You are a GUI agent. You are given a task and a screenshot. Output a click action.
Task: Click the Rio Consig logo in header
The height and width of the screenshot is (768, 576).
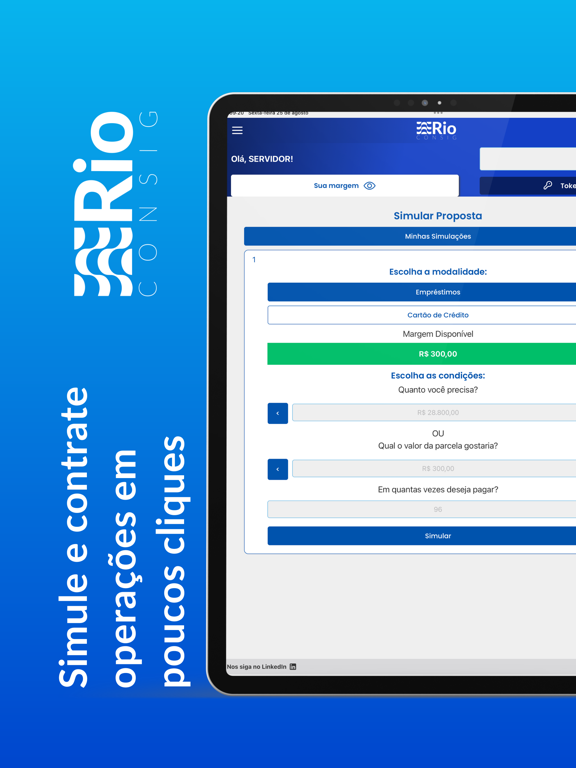(436, 130)
